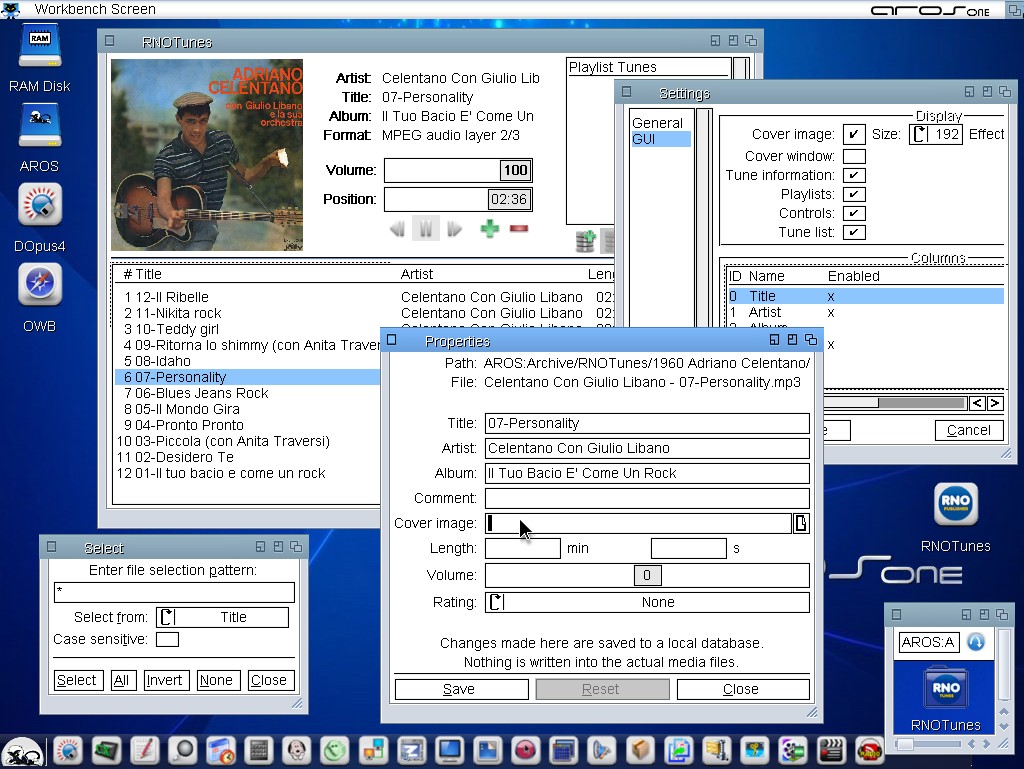Open the RNOTunes desktop icon

tap(955, 505)
